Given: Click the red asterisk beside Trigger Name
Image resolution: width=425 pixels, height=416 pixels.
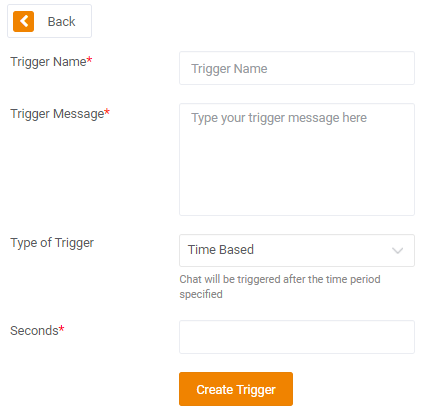Looking at the screenshot, I should pyautogui.click(x=89, y=60).
